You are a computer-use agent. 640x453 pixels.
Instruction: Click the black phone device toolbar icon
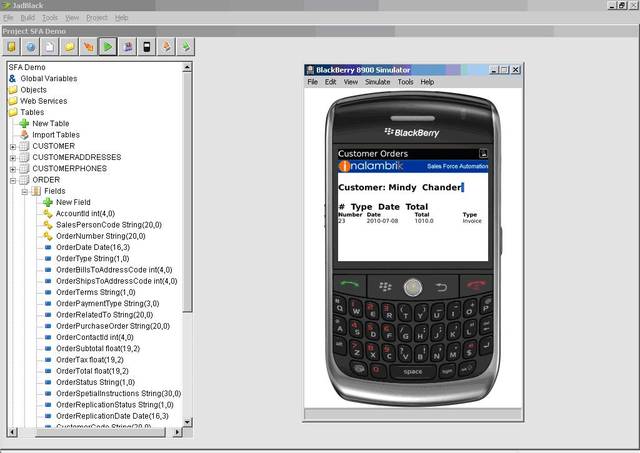click(147, 47)
